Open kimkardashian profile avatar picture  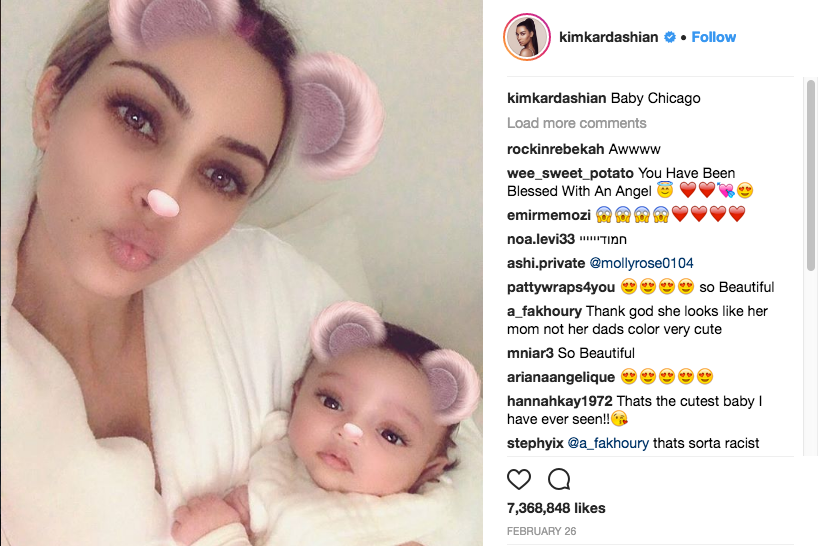[x=527, y=37]
